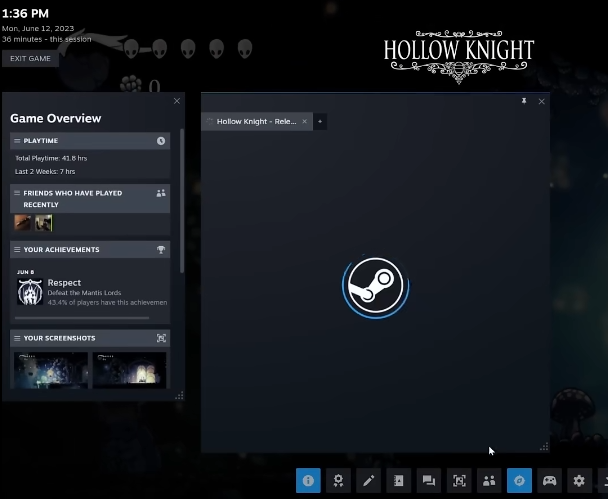Click the Game Overview panel resize grip
The width and height of the screenshot is (608, 499).
(179, 396)
